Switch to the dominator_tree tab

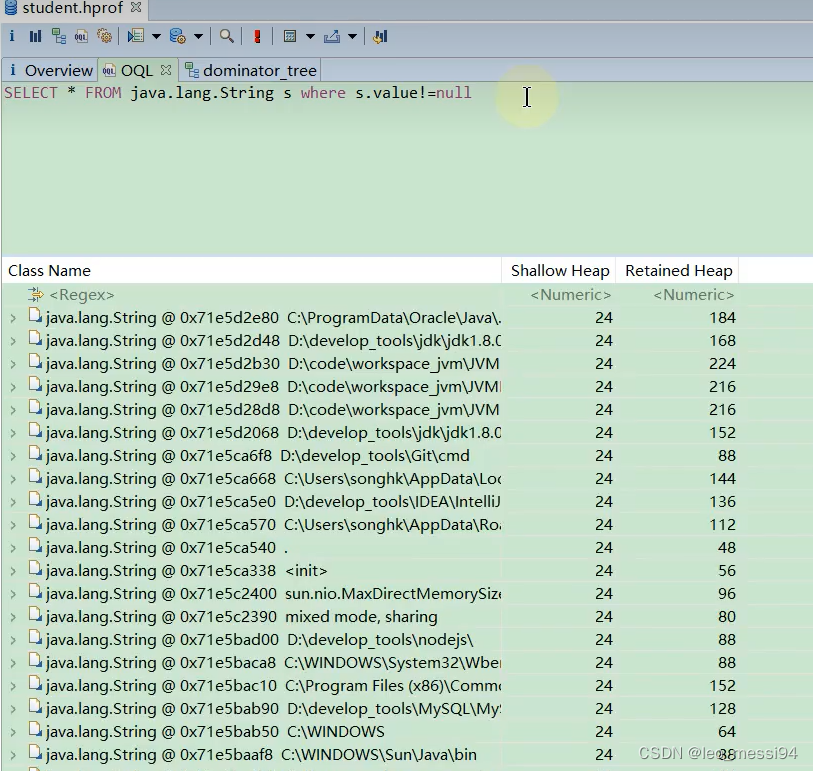[x=250, y=70]
